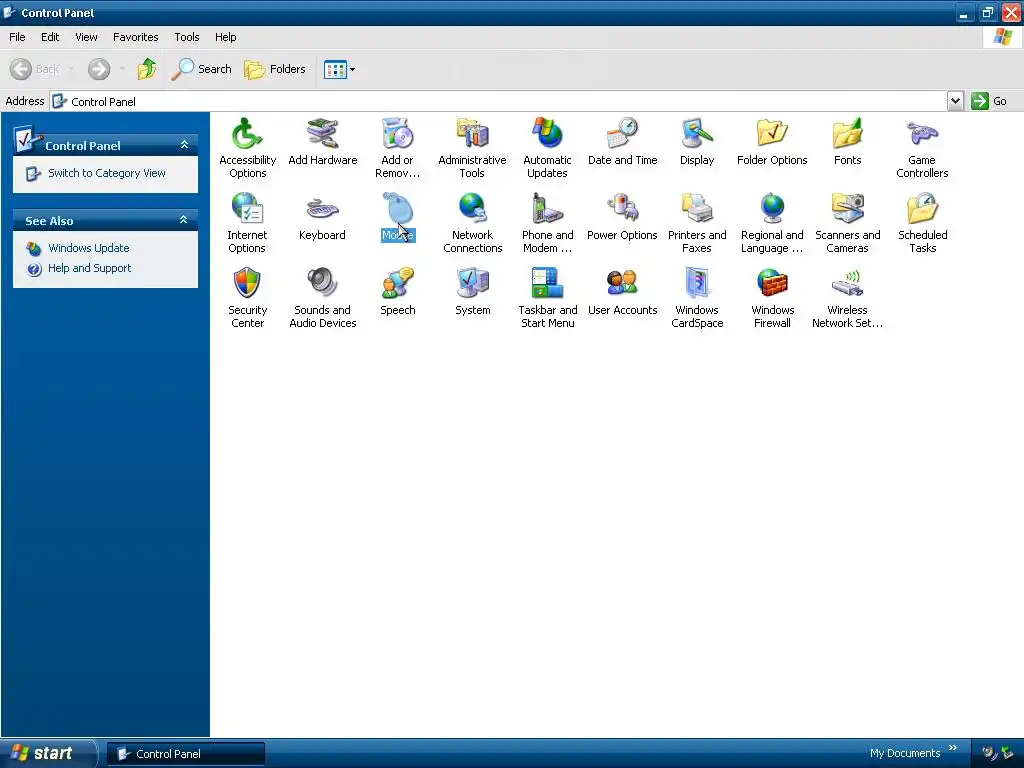Open the Windows Update link
This screenshot has width=1024, height=768.
[x=89, y=248]
